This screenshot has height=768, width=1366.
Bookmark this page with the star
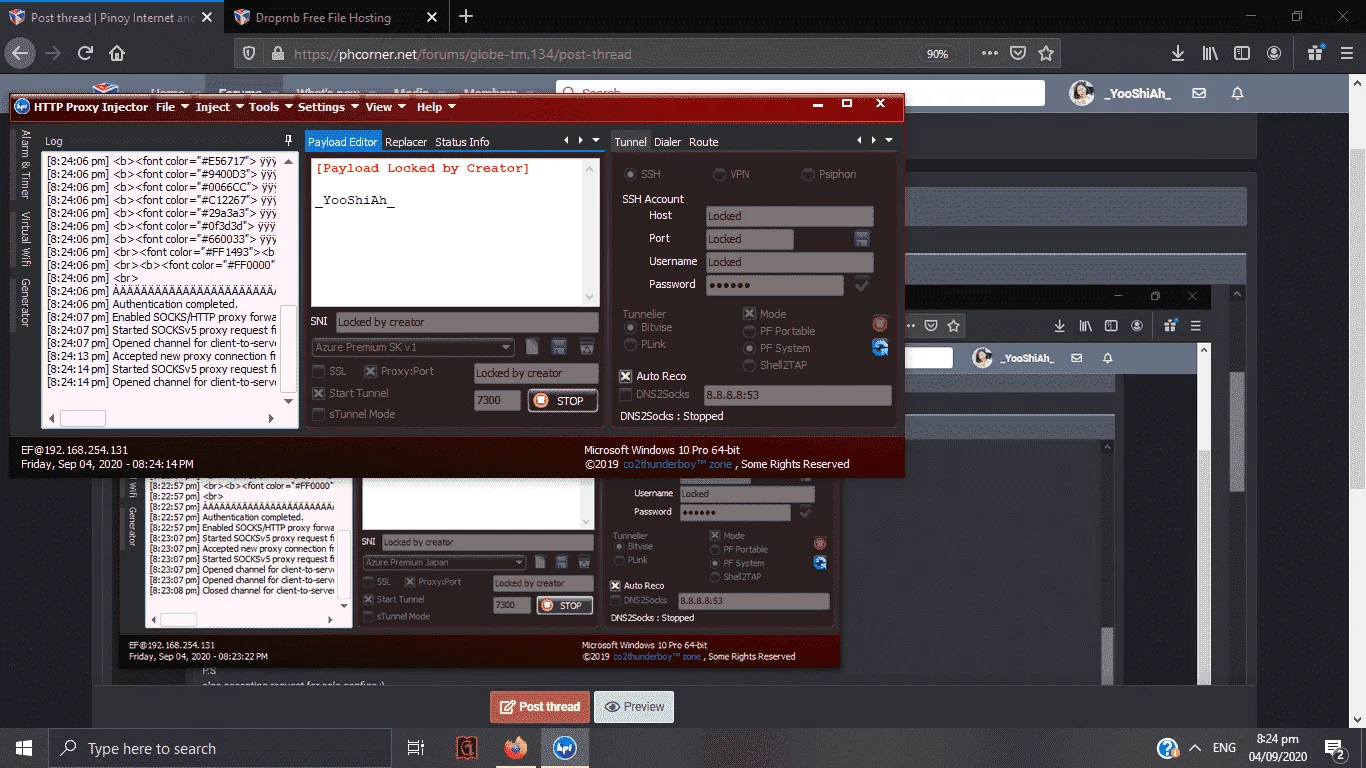click(1046, 53)
